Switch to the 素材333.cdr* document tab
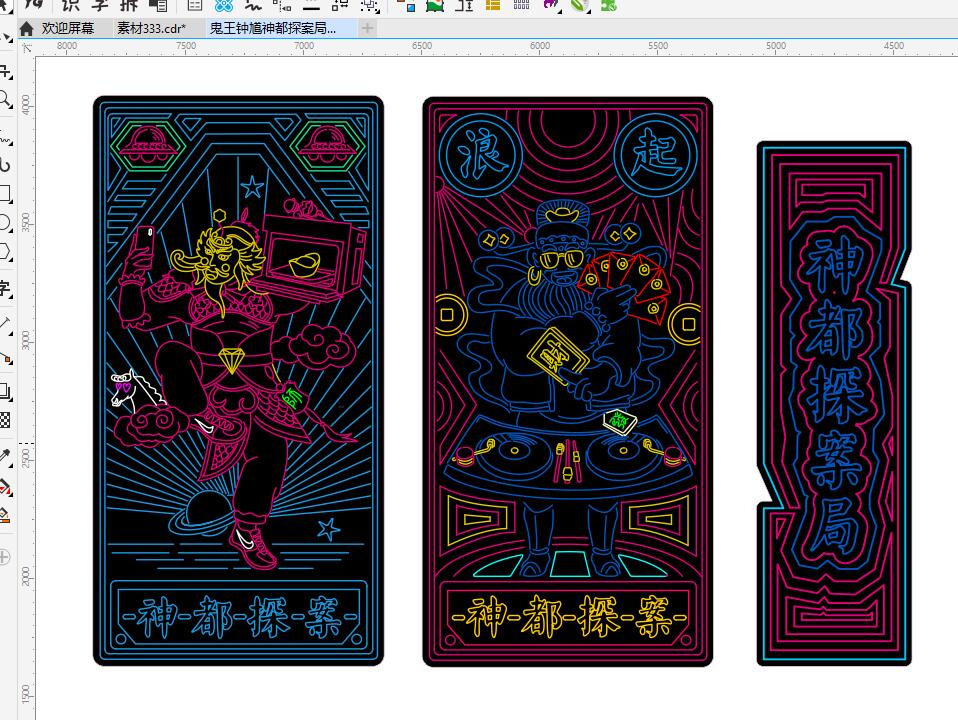 click(x=151, y=28)
